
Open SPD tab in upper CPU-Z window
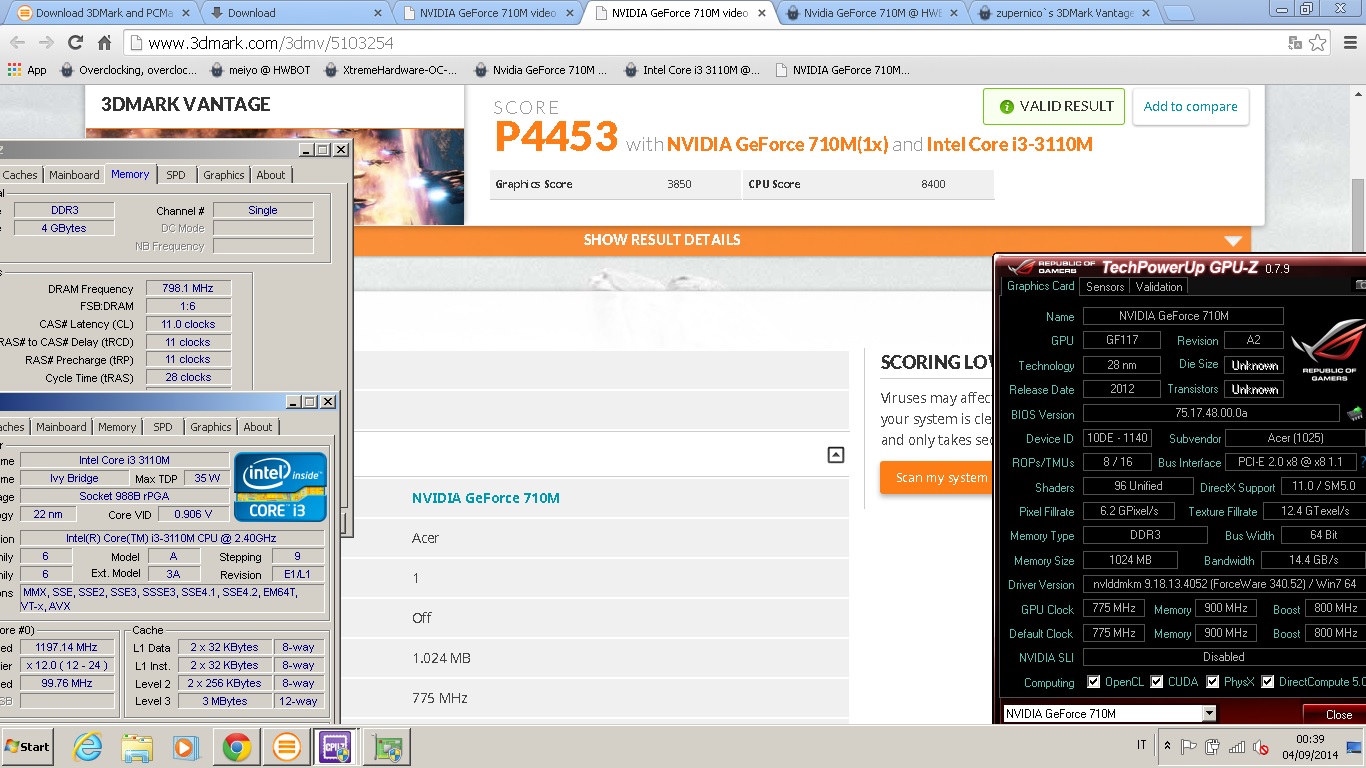coord(176,175)
